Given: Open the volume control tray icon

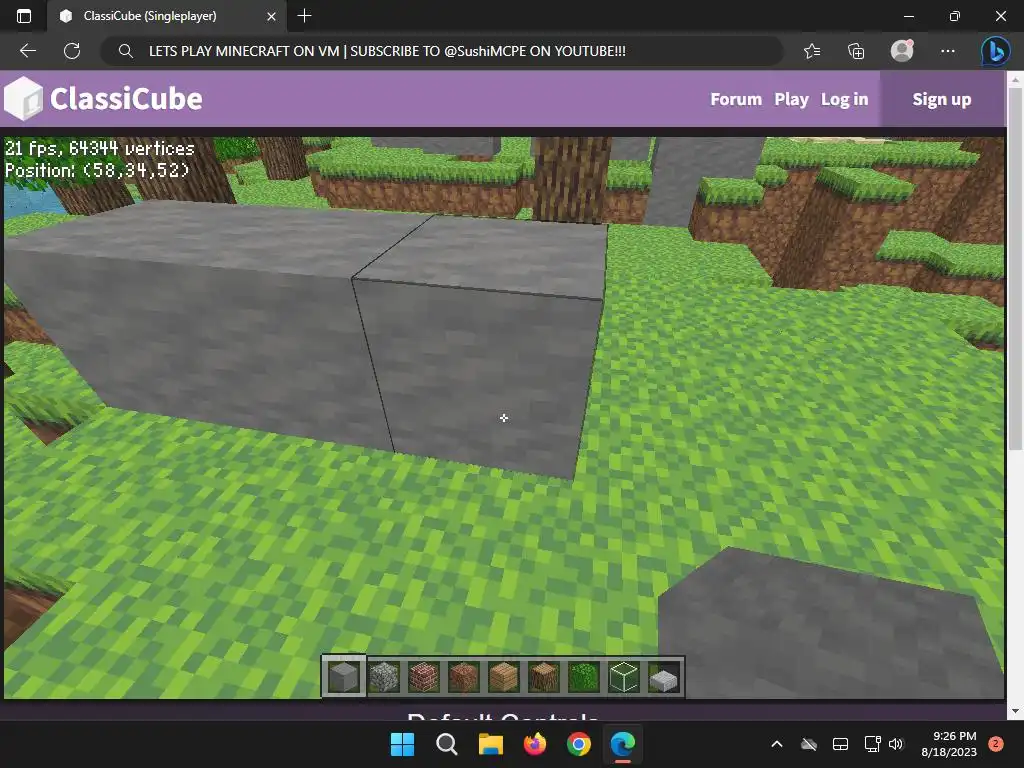Looking at the screenshot, I should [895, 744].
